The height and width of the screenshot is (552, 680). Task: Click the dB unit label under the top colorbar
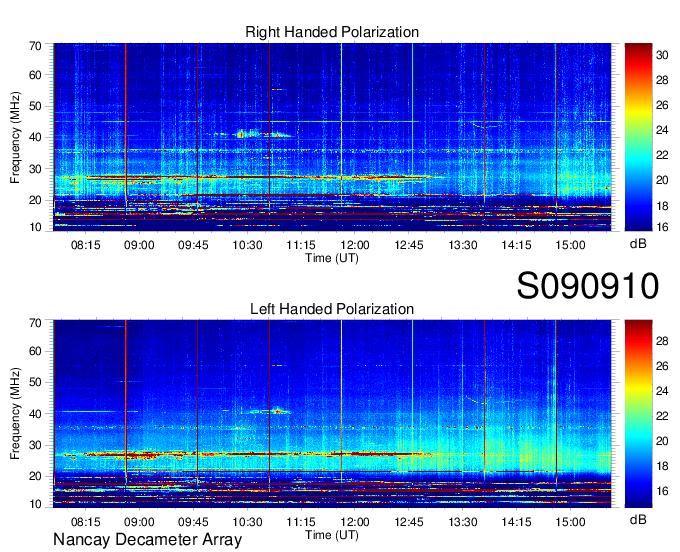pos(638,244)
